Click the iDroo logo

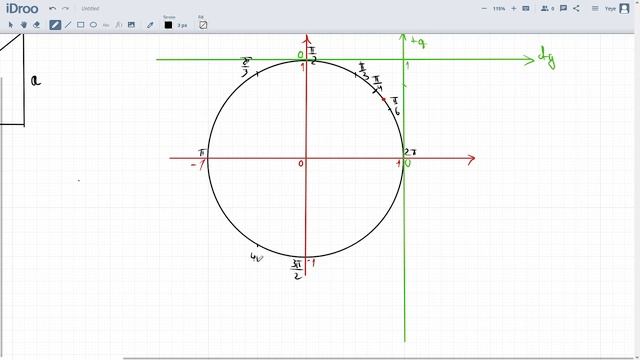(22, 9)
